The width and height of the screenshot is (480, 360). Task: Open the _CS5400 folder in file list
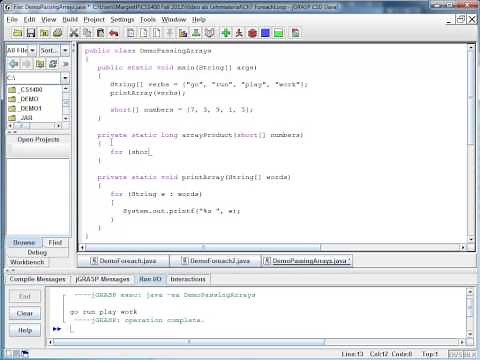(26, 90)
